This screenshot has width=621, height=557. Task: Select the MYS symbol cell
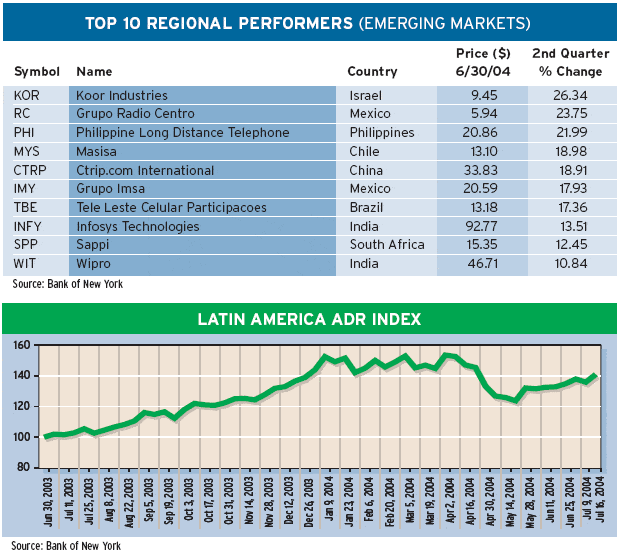point(27,151)
